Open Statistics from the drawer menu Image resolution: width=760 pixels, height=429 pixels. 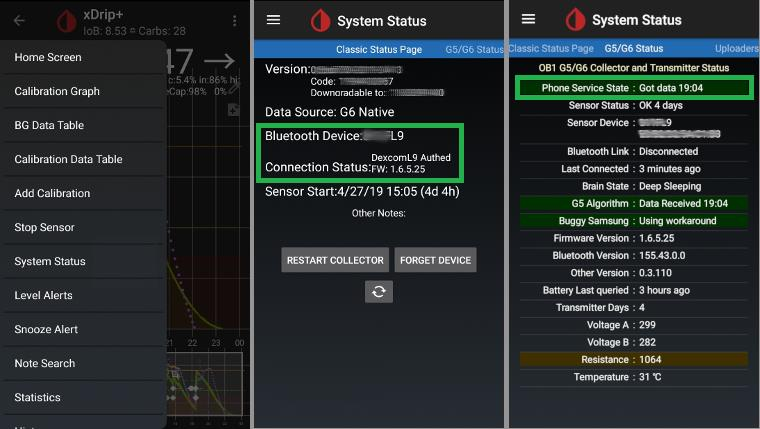tap(83, 397)
